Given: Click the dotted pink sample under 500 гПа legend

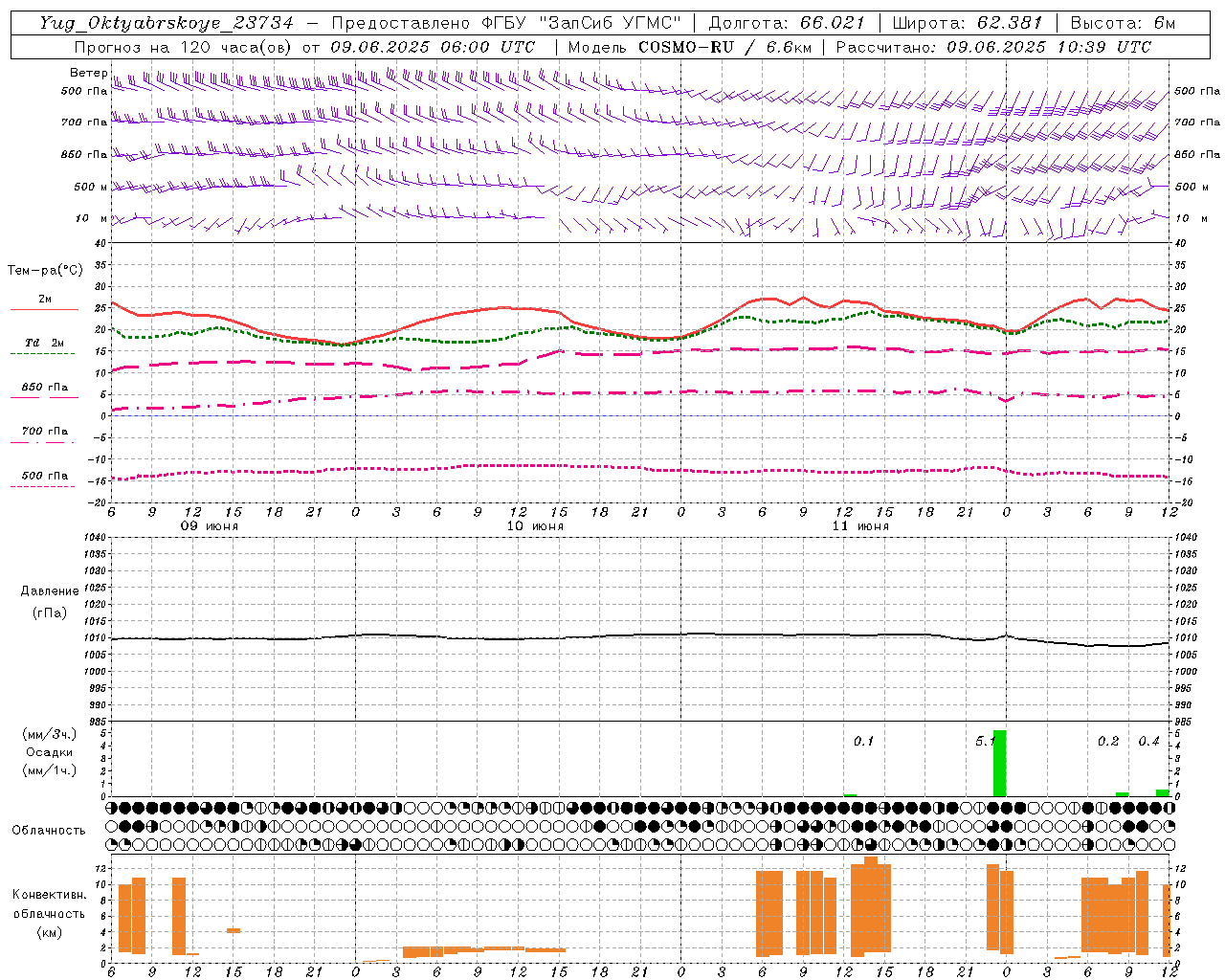Looking at the screenshot, I should [42, 486].
